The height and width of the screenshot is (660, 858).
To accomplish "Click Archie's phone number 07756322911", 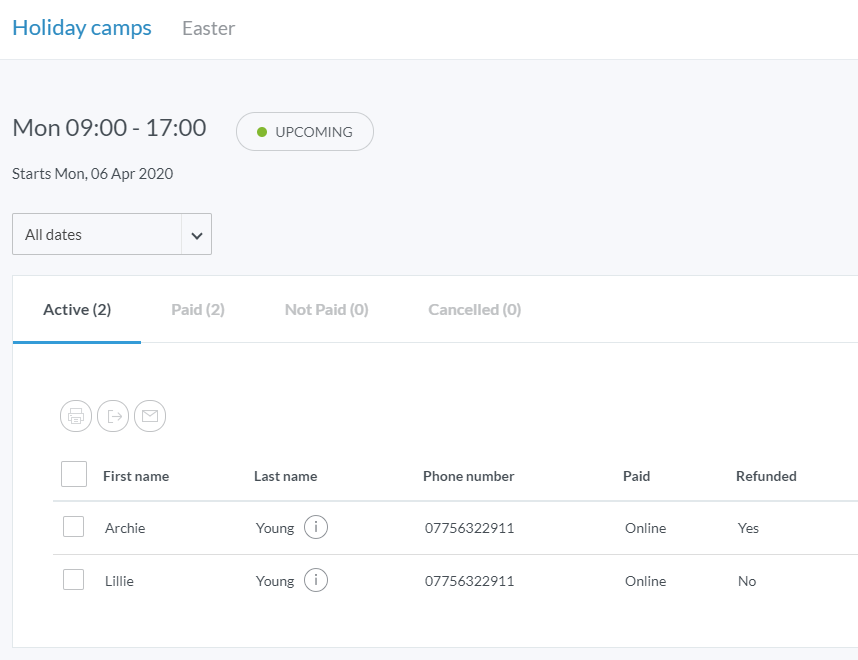I will tap(469, 528).
